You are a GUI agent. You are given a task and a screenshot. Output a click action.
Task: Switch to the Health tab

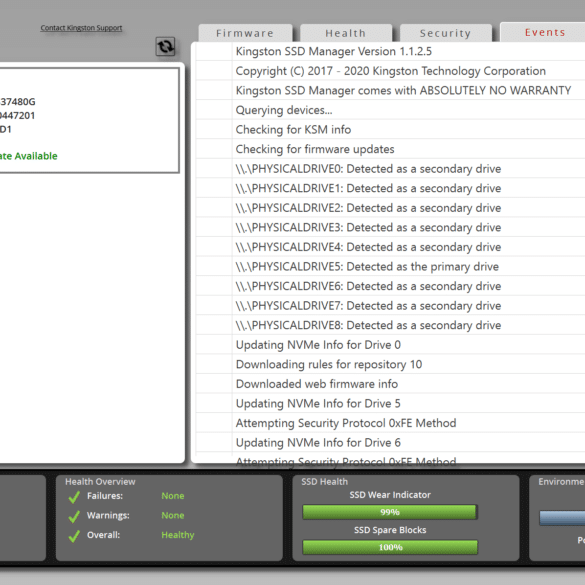pos(346,33)
